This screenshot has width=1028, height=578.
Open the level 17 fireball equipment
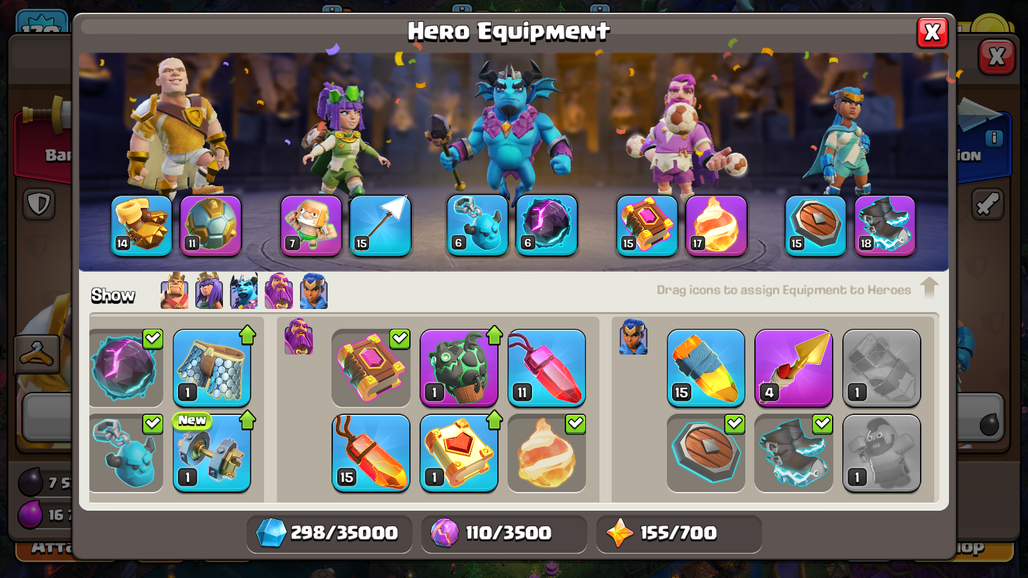coord(716,225)
